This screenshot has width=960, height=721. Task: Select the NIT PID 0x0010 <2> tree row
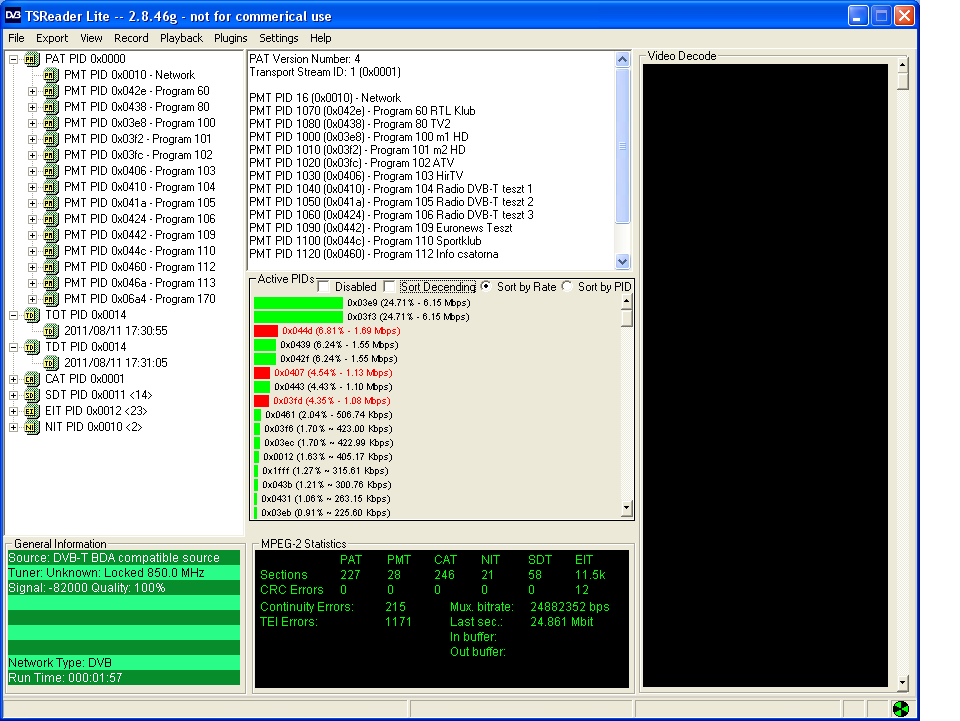(x=94, y=427)
